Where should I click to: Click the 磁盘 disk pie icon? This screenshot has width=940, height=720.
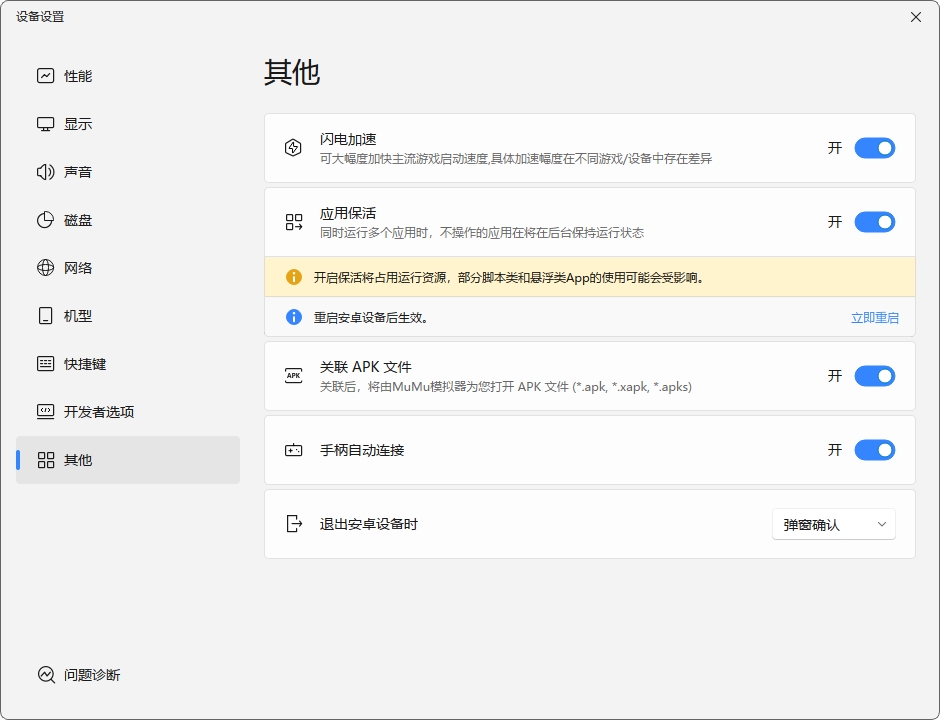tap(46, 220)
